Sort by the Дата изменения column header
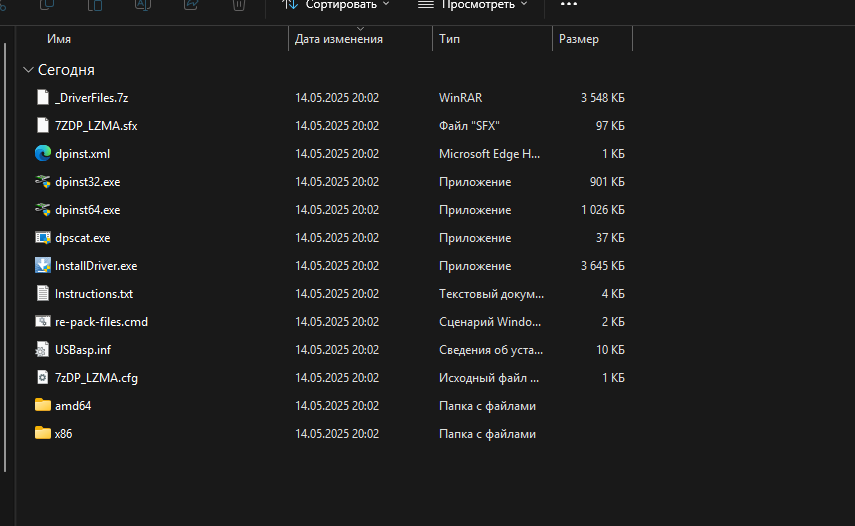855x526 pixels. click(x=339, y=39)
